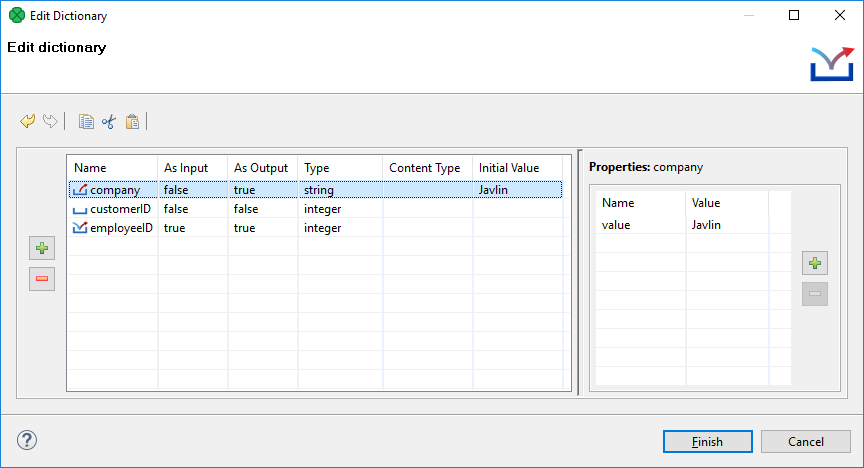Click the Finish button
Viewport: 864px width, 468px height.
tap(708, 442)
